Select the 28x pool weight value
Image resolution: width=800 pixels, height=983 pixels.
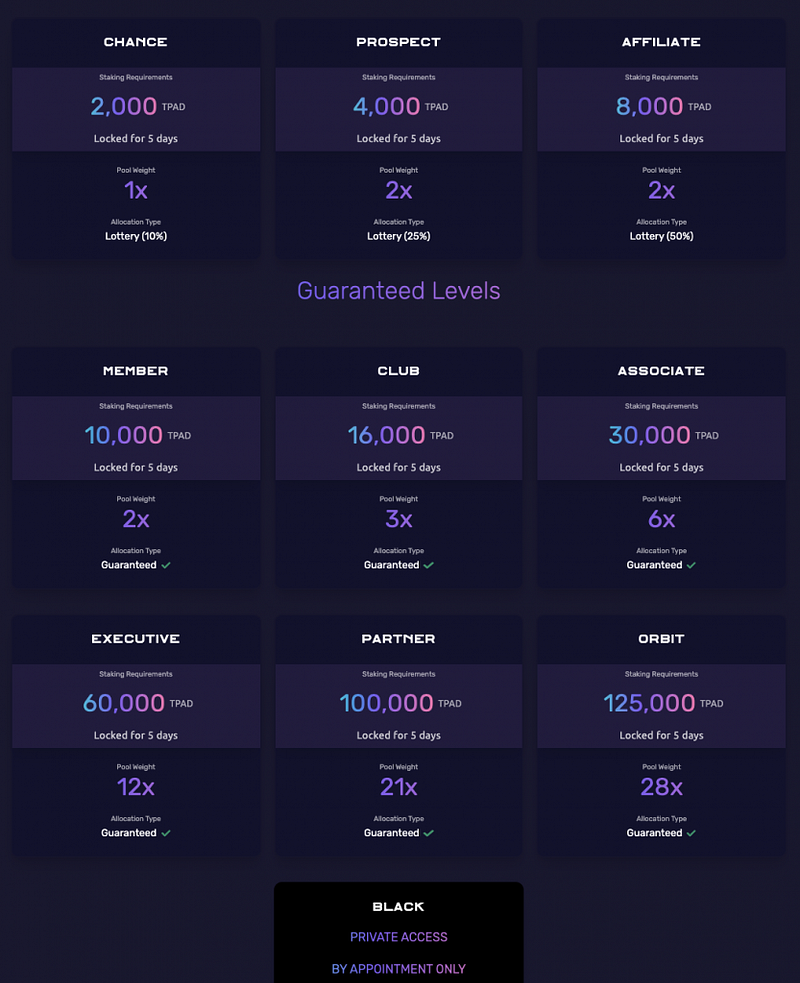[661, 787]
